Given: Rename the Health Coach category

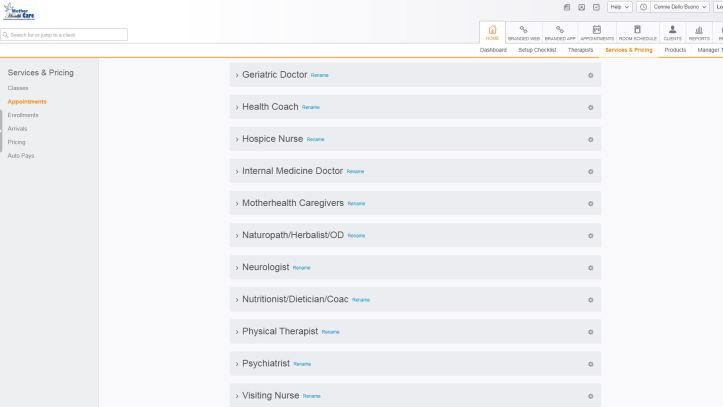Looking at the screenshot, I should click(311, 107).
